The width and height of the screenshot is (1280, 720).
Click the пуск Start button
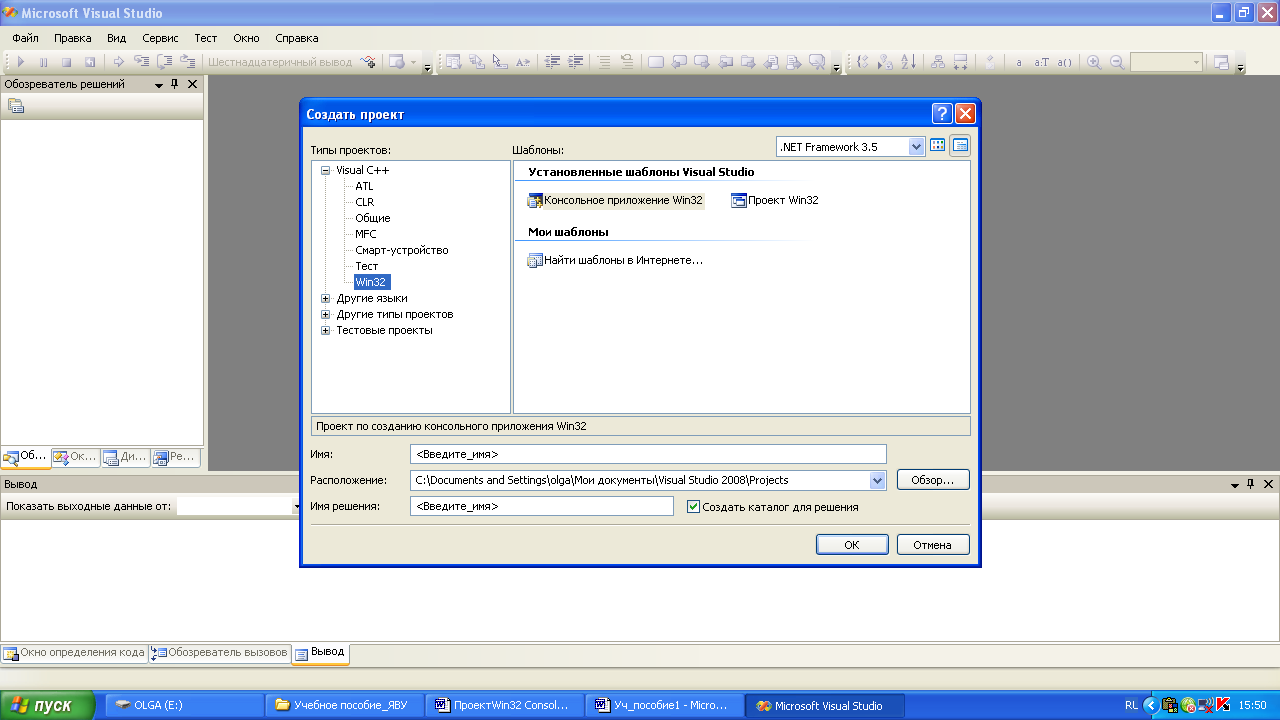pyautogui.click(x=47, y=705)
